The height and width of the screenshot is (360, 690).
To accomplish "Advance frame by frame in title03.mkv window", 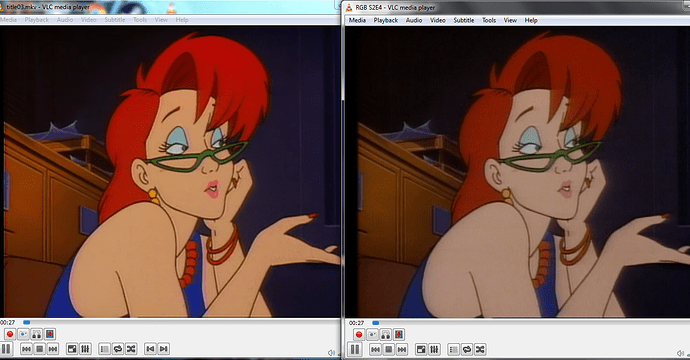I will point(50,334).
